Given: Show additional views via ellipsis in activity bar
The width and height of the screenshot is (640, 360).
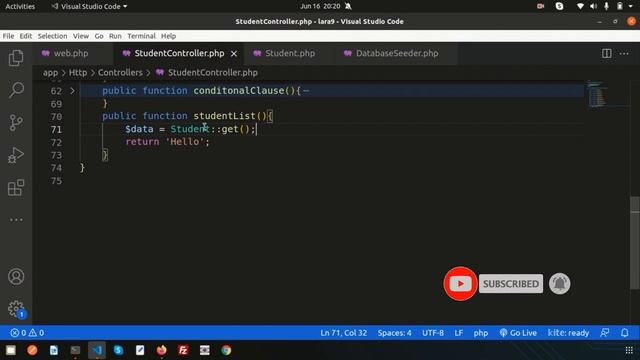Looking at the screenshot, I should (x=16, y=220).
